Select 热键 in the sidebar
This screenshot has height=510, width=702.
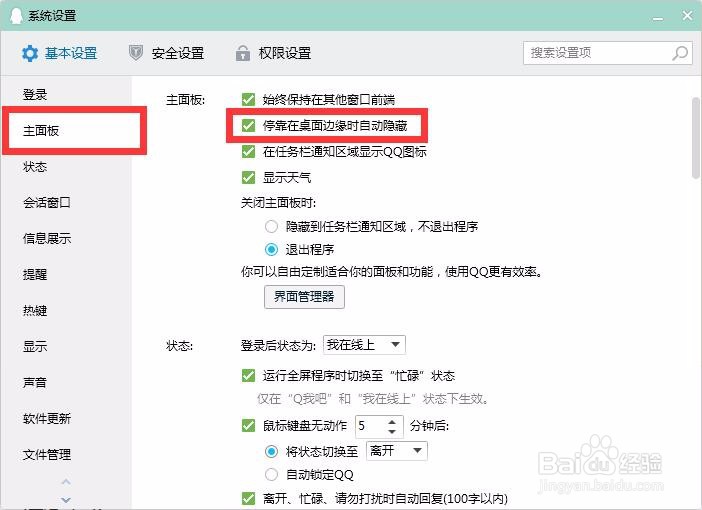click(35, 310)
